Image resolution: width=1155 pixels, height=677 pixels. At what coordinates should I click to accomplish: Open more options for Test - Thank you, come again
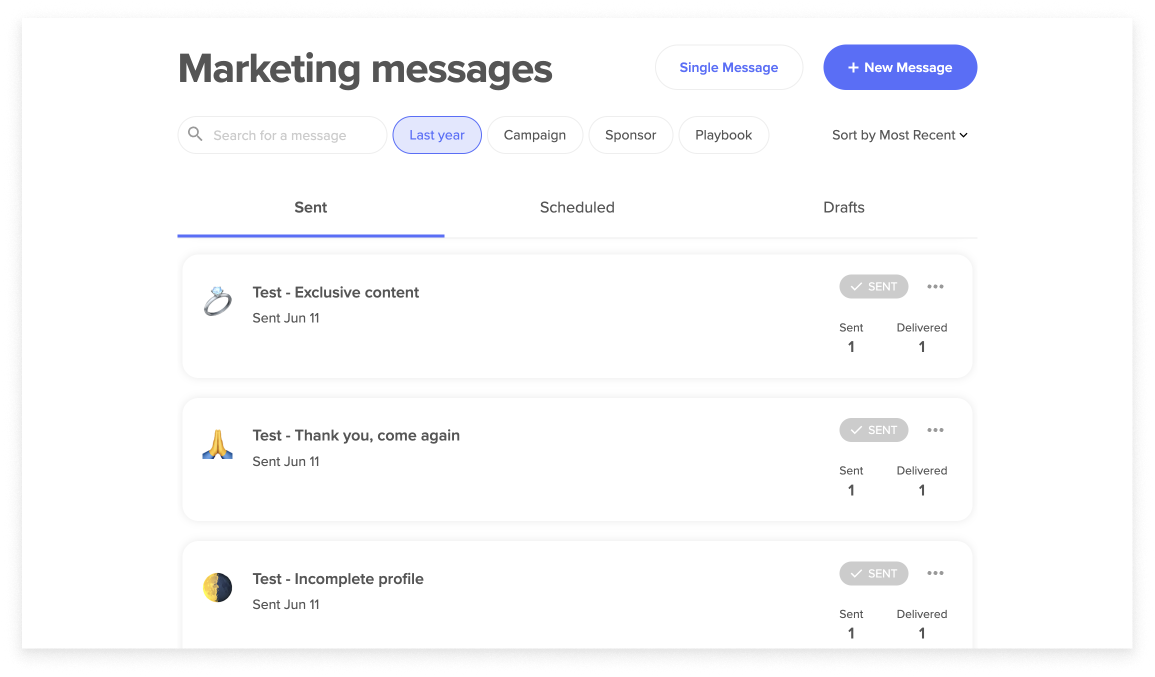pyautogui.click(x=935, y=430)
